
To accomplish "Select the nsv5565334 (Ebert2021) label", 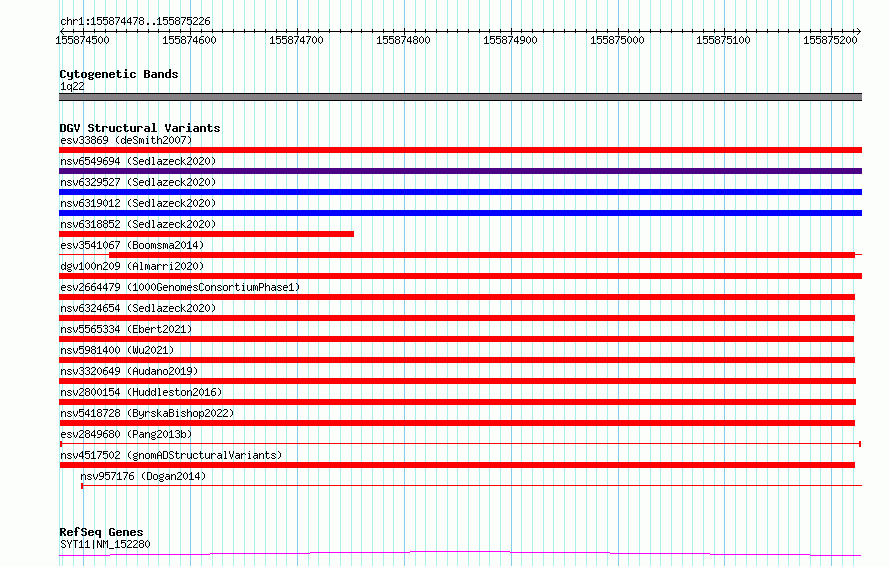I will pos(126,329).
